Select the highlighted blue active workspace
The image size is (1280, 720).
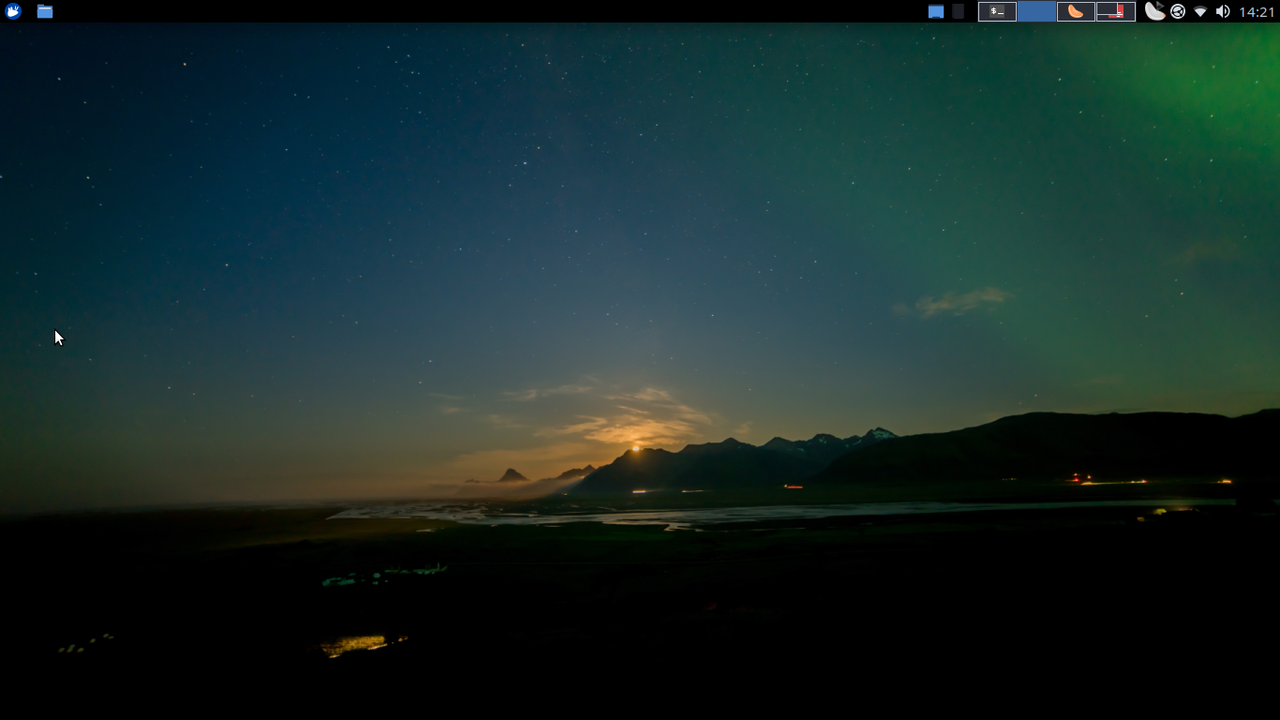tap(1037, 12)
